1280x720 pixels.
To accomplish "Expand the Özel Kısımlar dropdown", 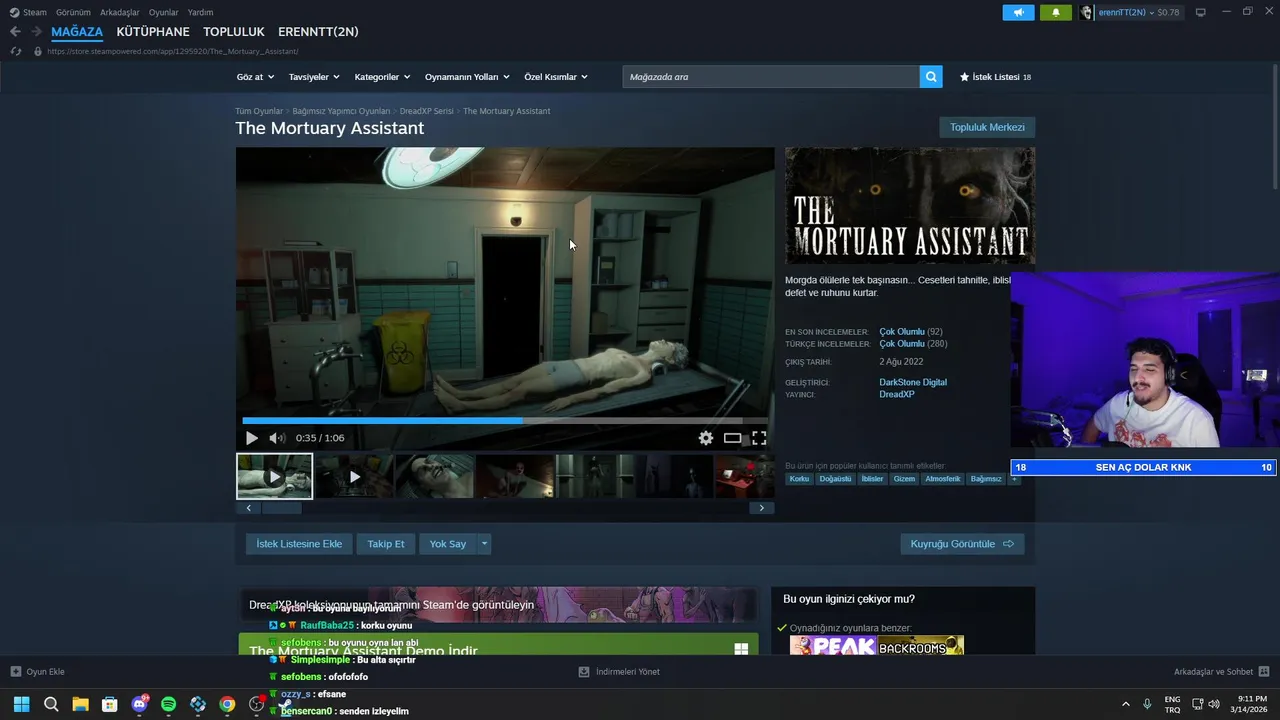I will (x=556, y=77).
